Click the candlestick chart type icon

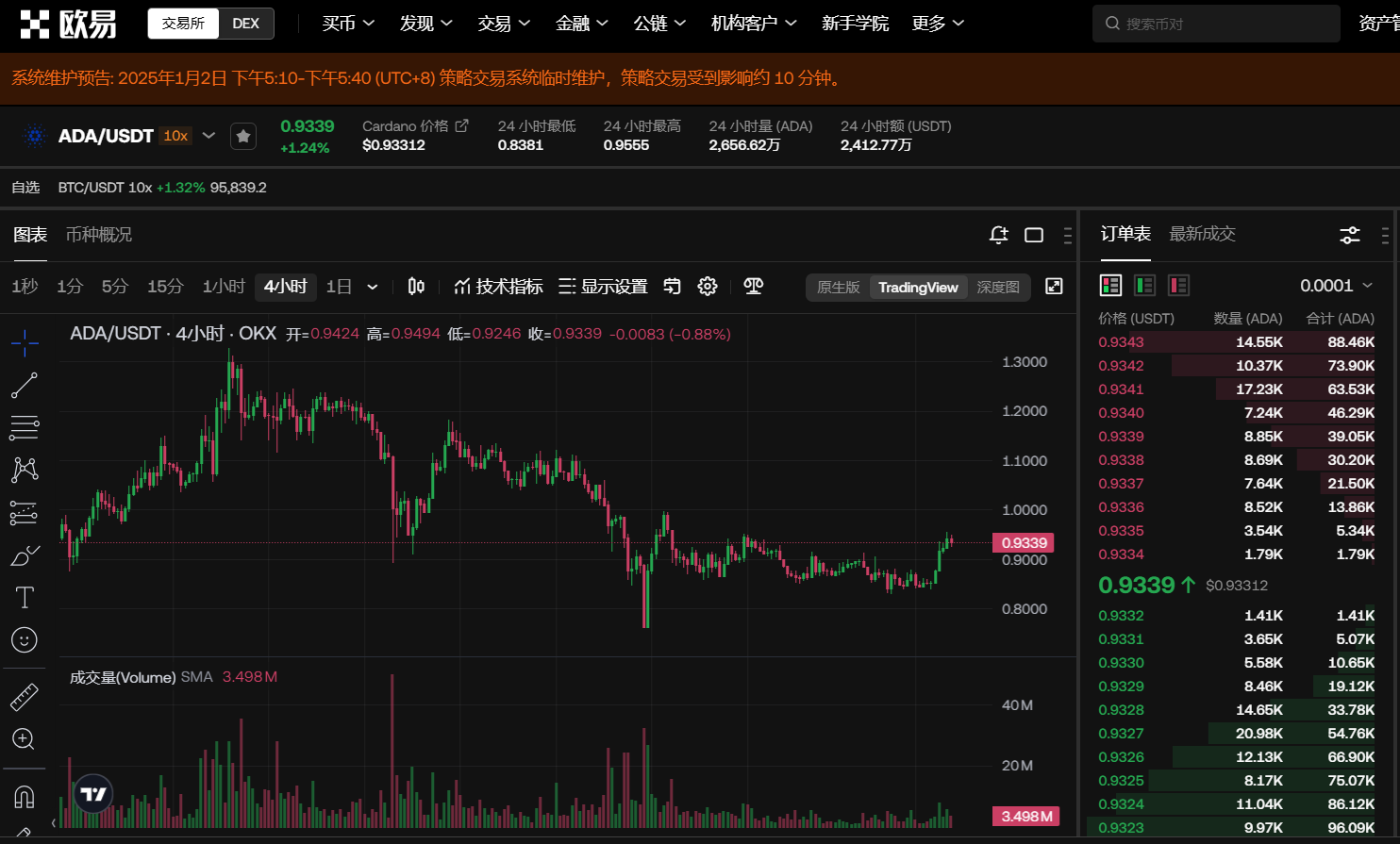(x=416, y=287)
